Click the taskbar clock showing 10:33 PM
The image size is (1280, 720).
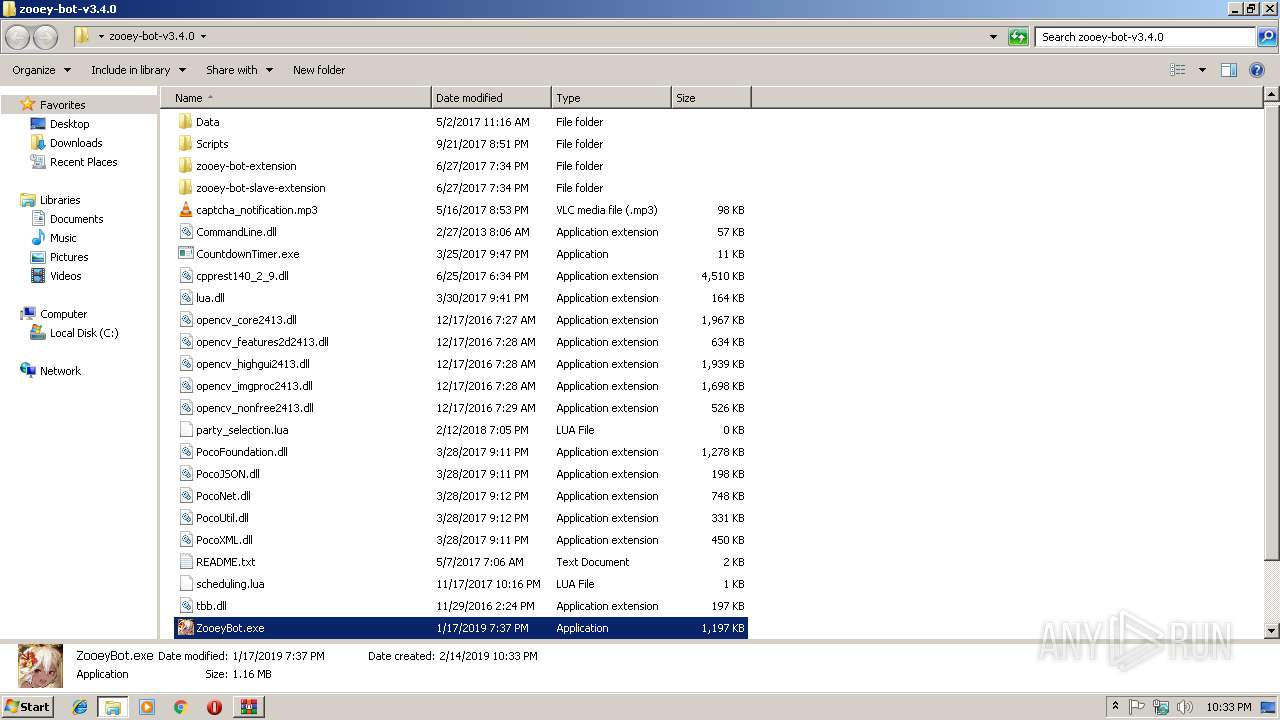1228,707
